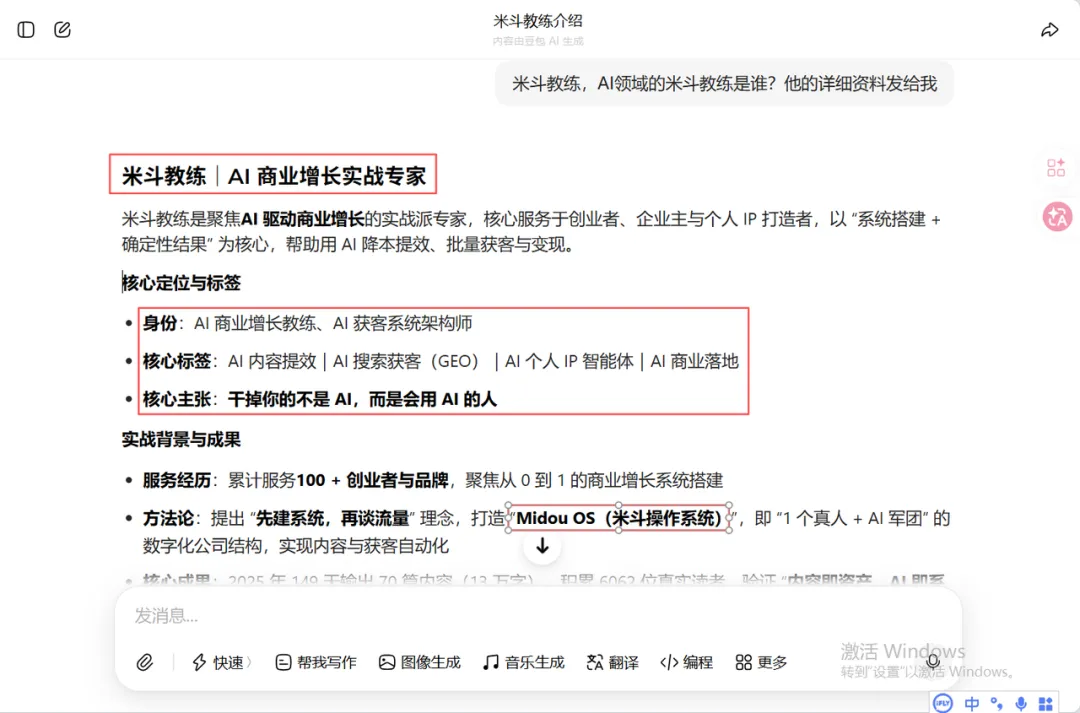
Task: Start voice input with the microphone icon
Action: point(933,662)
